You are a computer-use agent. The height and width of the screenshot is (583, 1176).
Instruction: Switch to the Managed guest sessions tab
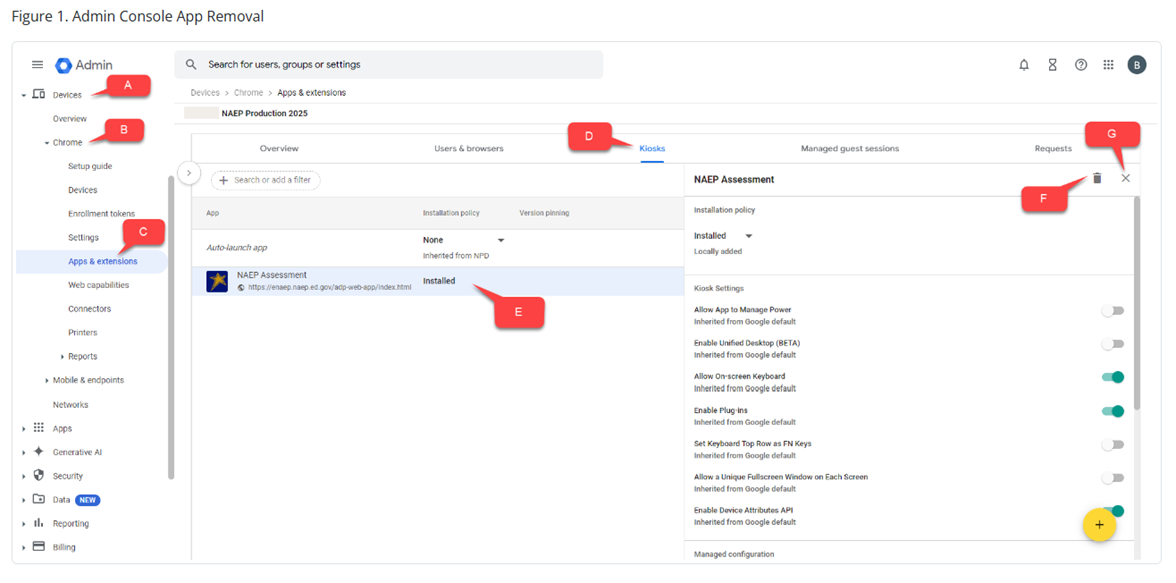(x=849, y=149)
